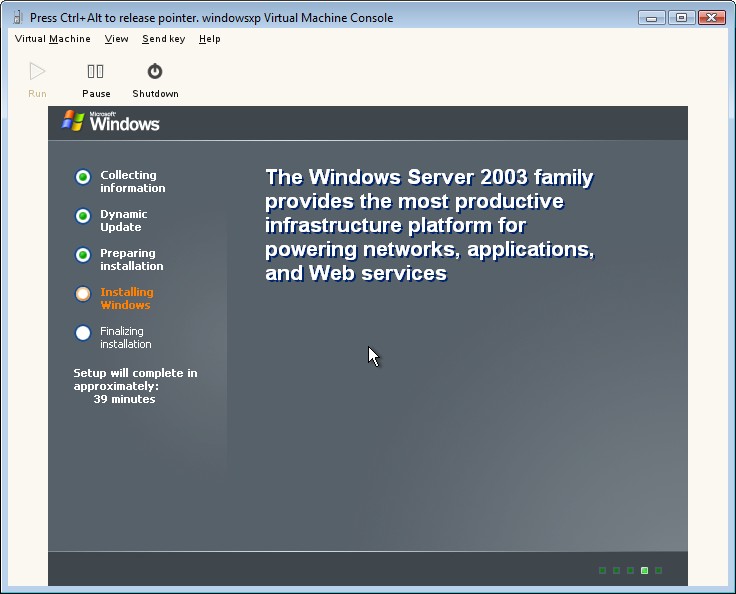Image resolution: width=736 pixels, height=594 pixels.
Task: Click the first dim progress square
Action: (x=603, y=571)
